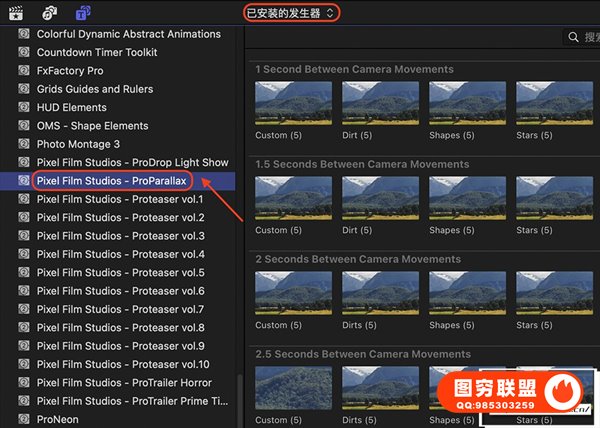Select Grids Guides and Rulers category
Viewport: 600px width, 428px height.
(x=95, y=89)
